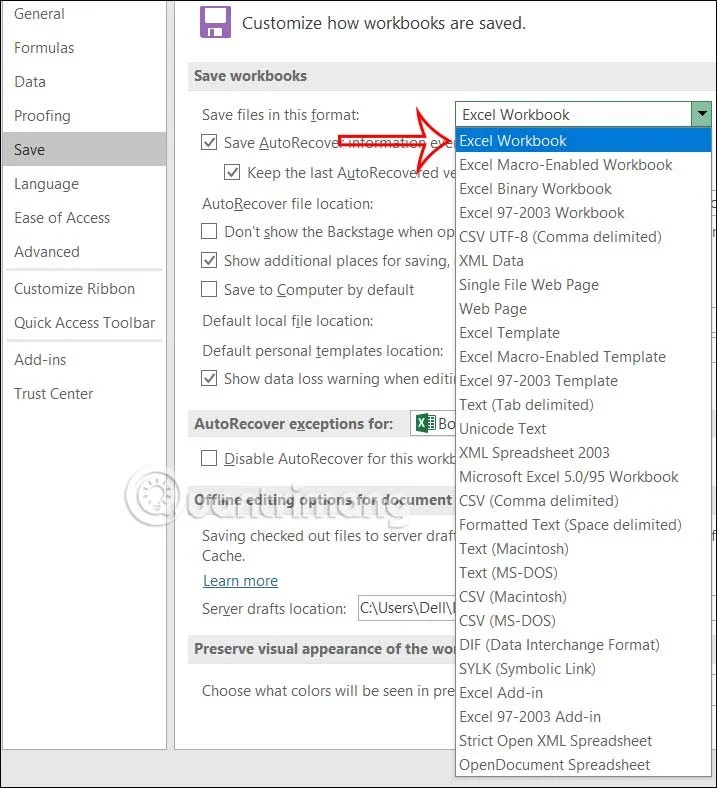Select Excel 97-2003 Add-in format
This screenshot has width=717, height=788.
pyautogui.click(x=583, y=717)
